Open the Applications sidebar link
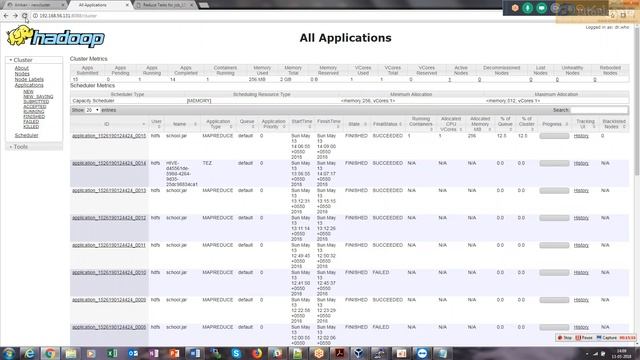Image resolution: width=640 pixels, height=360 pixels. [x=29, y=85]
